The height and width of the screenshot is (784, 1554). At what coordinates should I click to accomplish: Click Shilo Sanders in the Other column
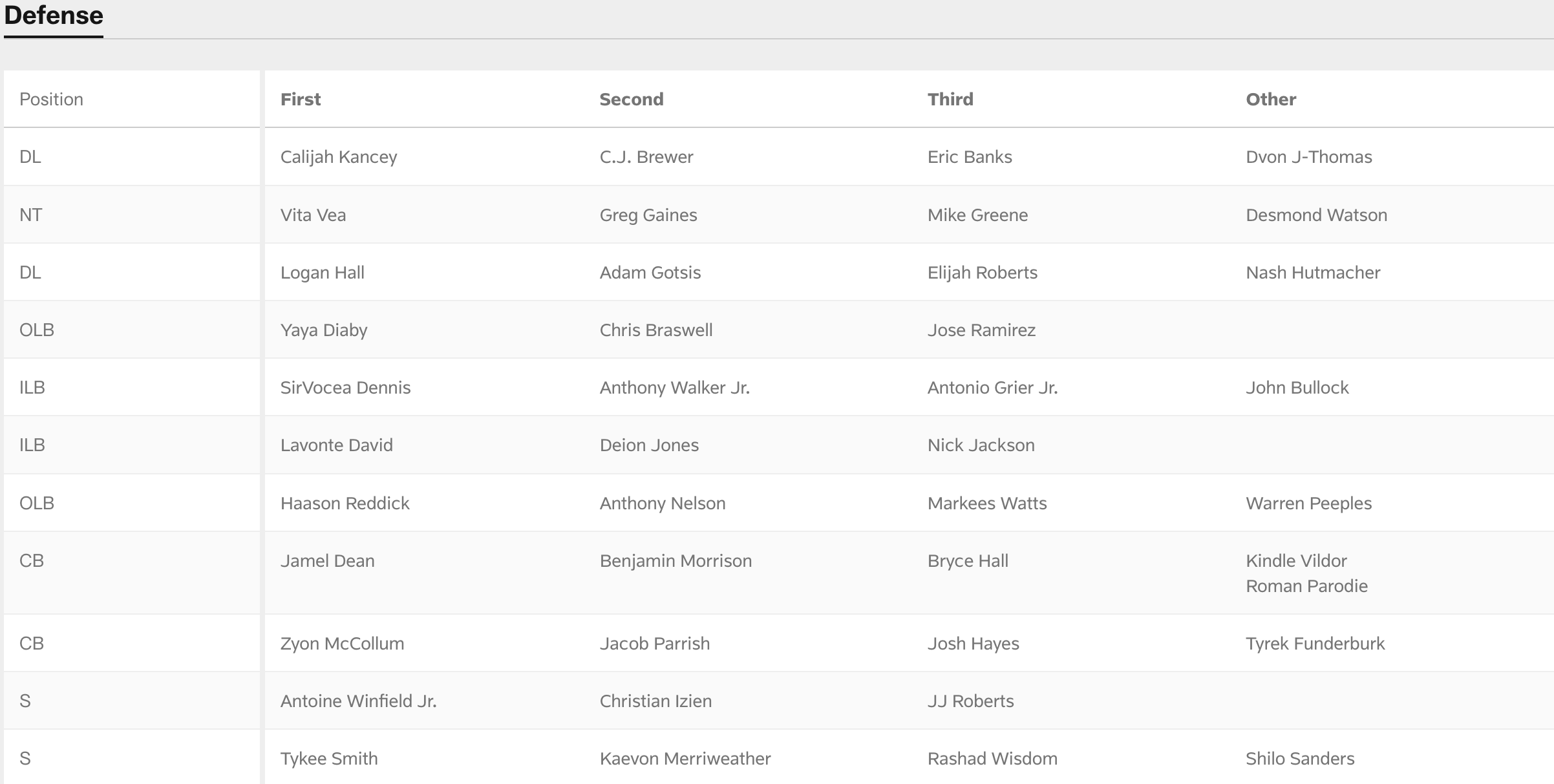tap(1299, 759)
